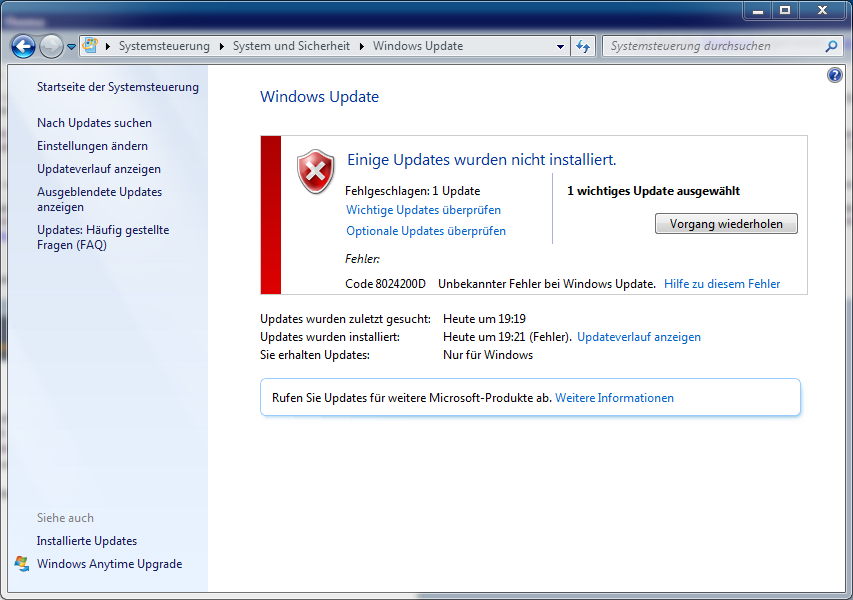Focus the Systemsteuerung durchsuchen search field

[712, 46]
